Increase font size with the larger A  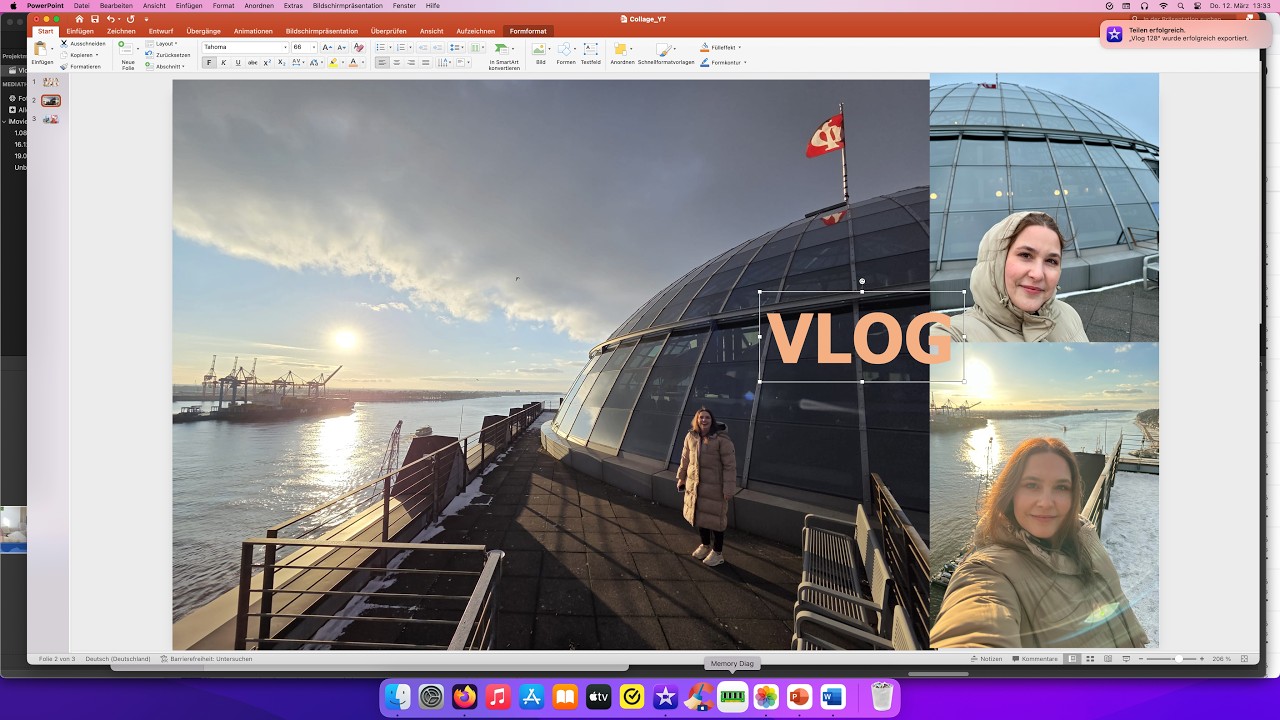pyautogui.click(x=327, y=47)
